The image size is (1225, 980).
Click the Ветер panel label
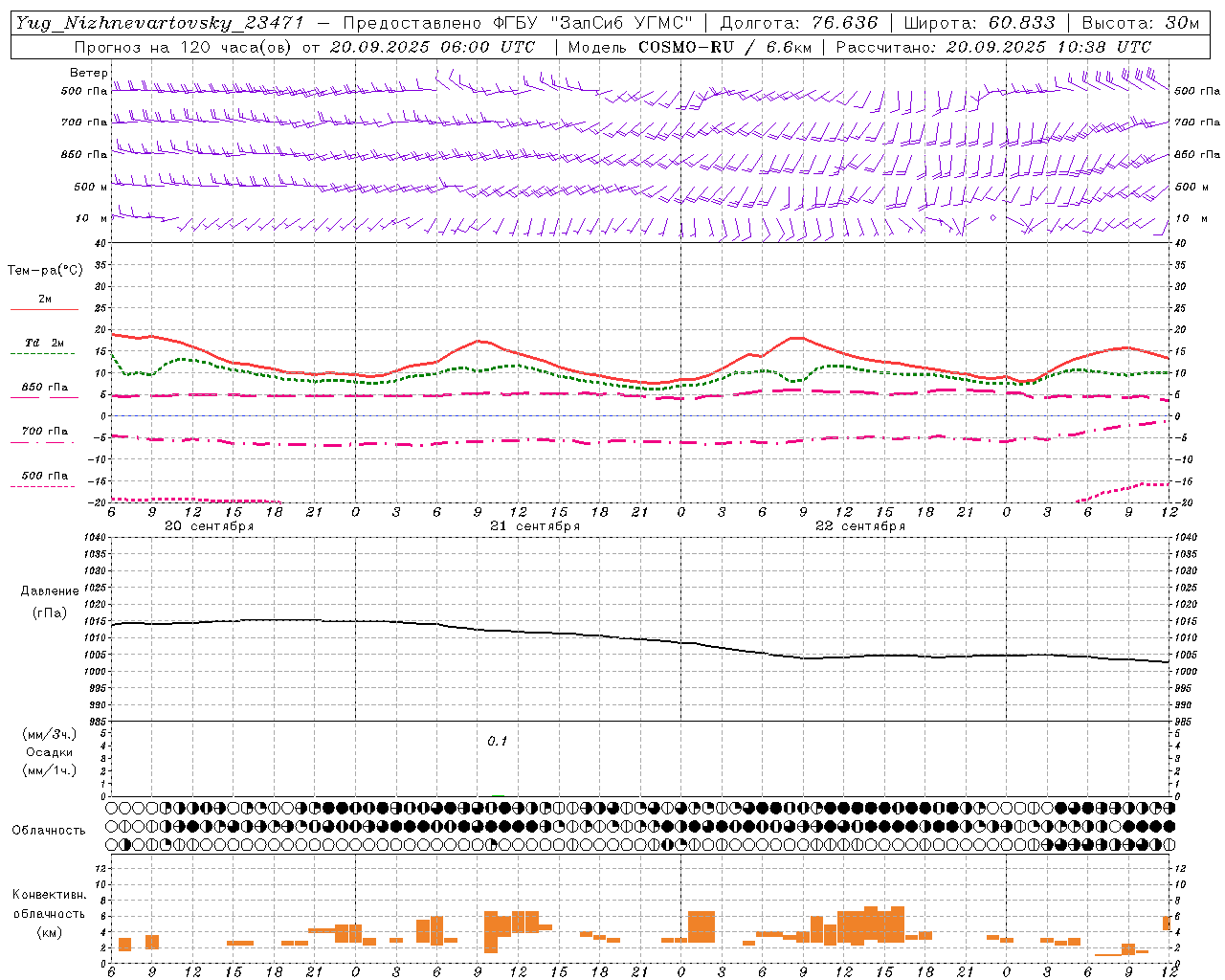pos(89,73)
